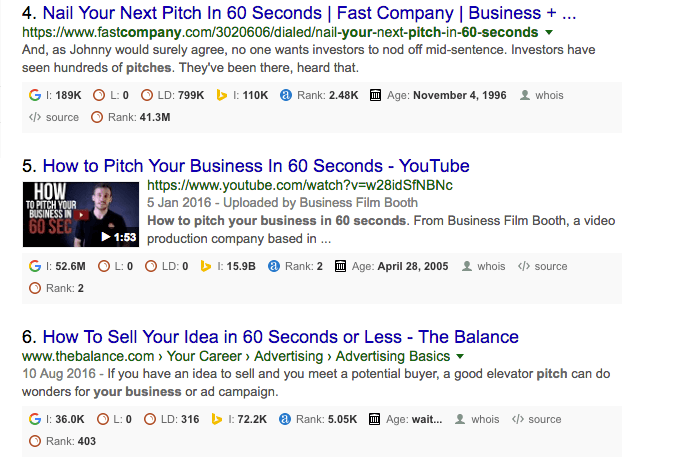Click source link in The Balance result bar
The height and width of the screenshot is (464, 683).
[544, 419]
